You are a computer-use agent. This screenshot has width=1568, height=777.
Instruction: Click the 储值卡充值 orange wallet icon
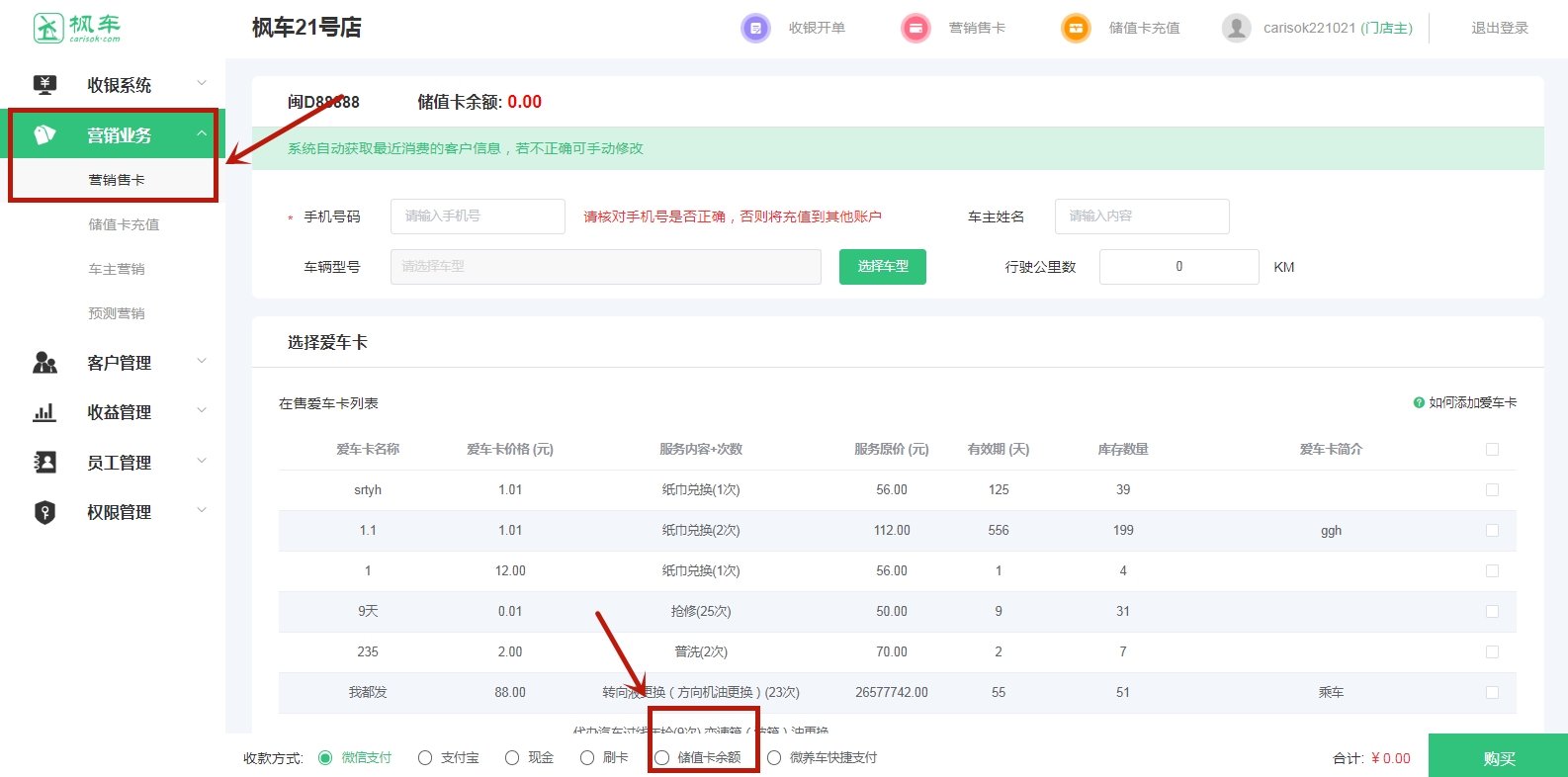(1076, 28)
